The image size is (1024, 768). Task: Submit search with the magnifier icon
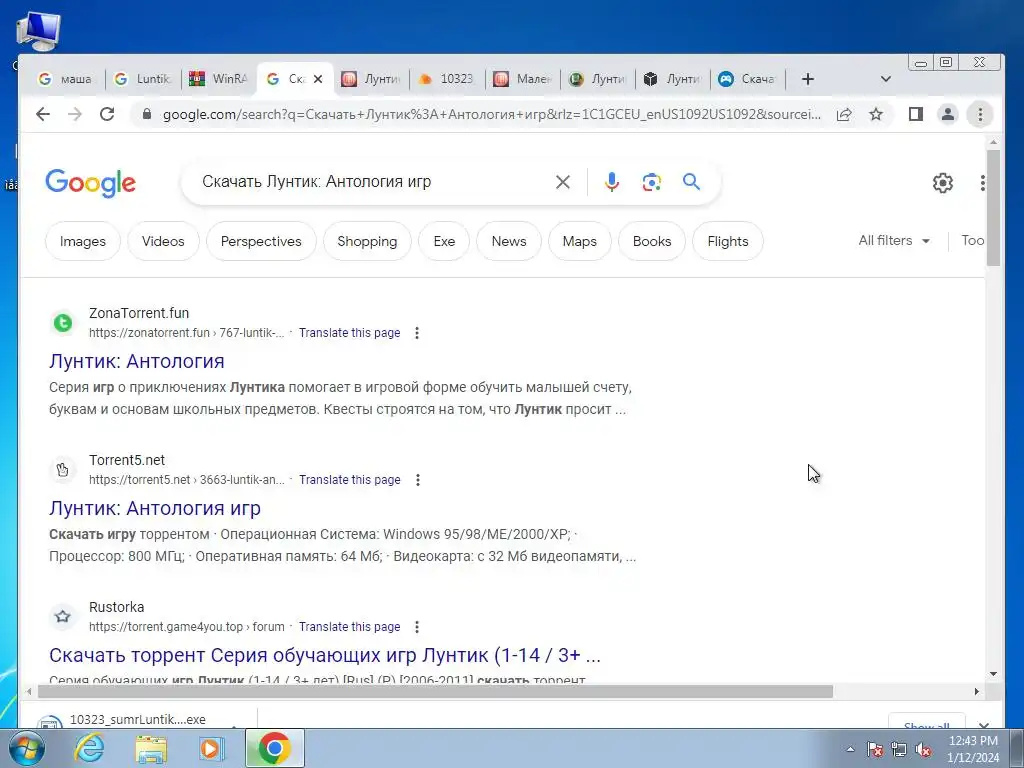[692, 182]
